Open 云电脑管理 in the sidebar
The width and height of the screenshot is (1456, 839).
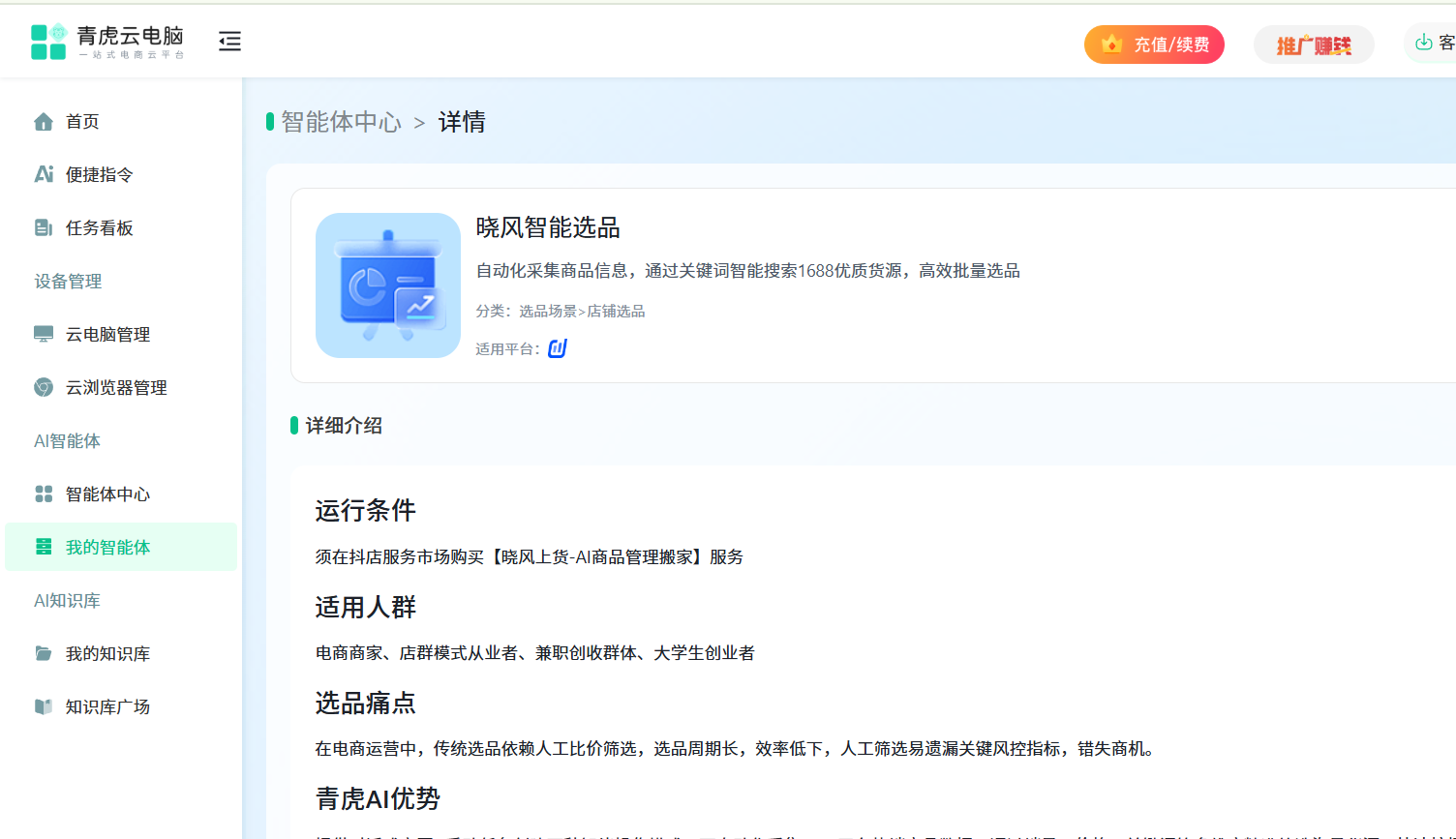[121, 335]
